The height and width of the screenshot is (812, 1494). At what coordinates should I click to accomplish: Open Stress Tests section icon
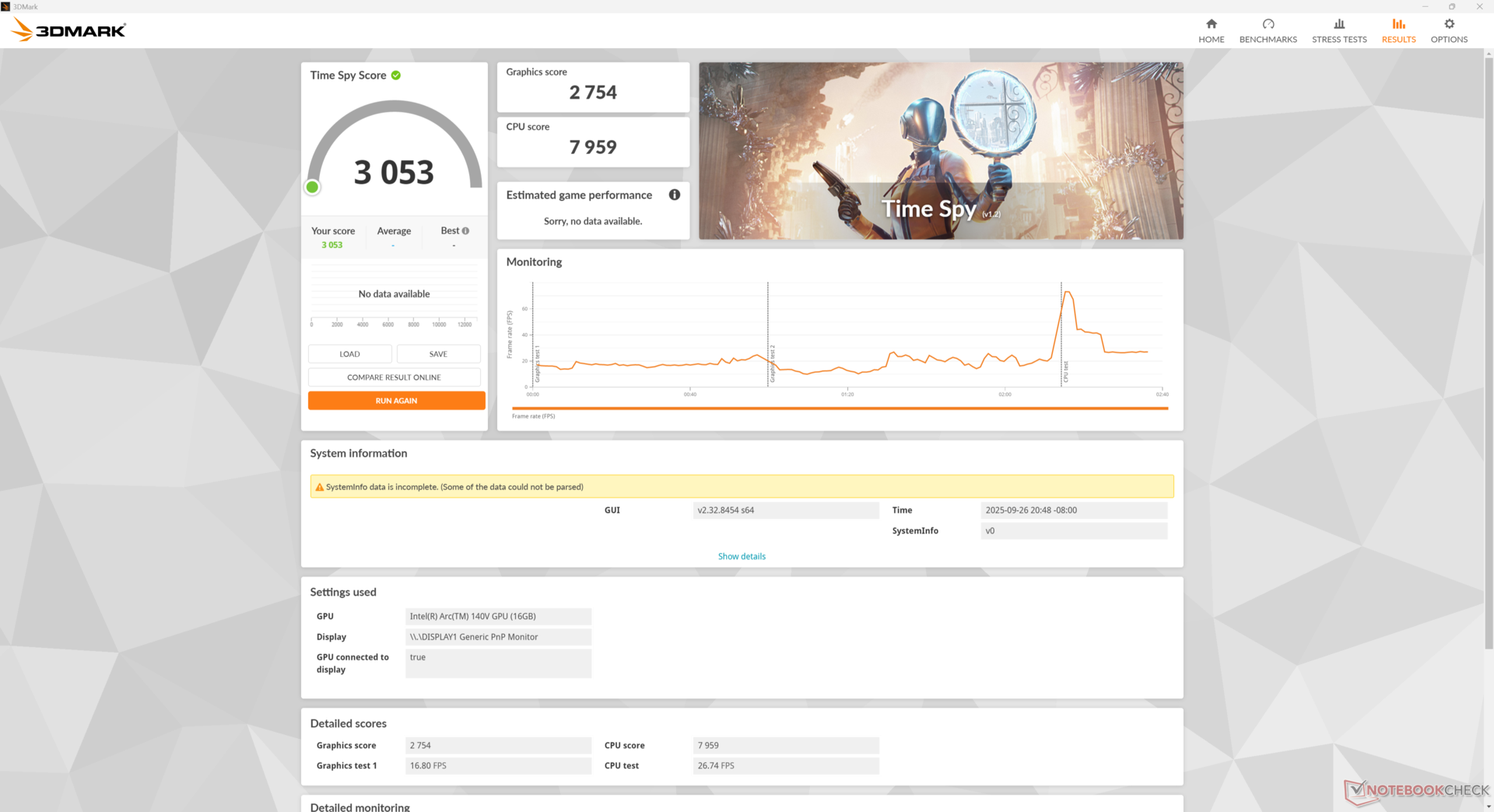click(x=1338, y=24)
